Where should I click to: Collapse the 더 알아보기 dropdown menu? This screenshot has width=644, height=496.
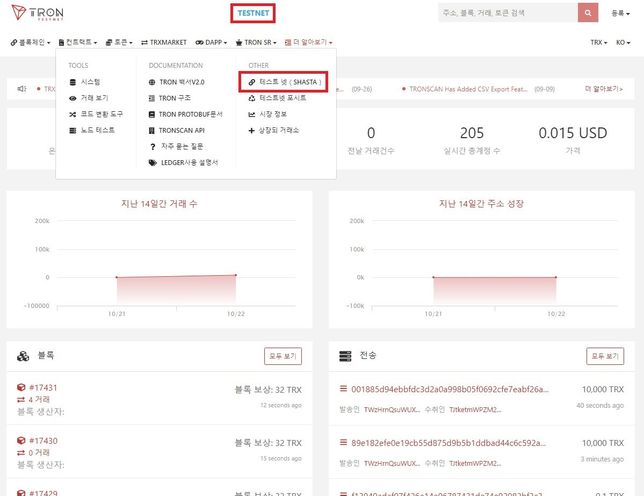click(x=308, y=42)
